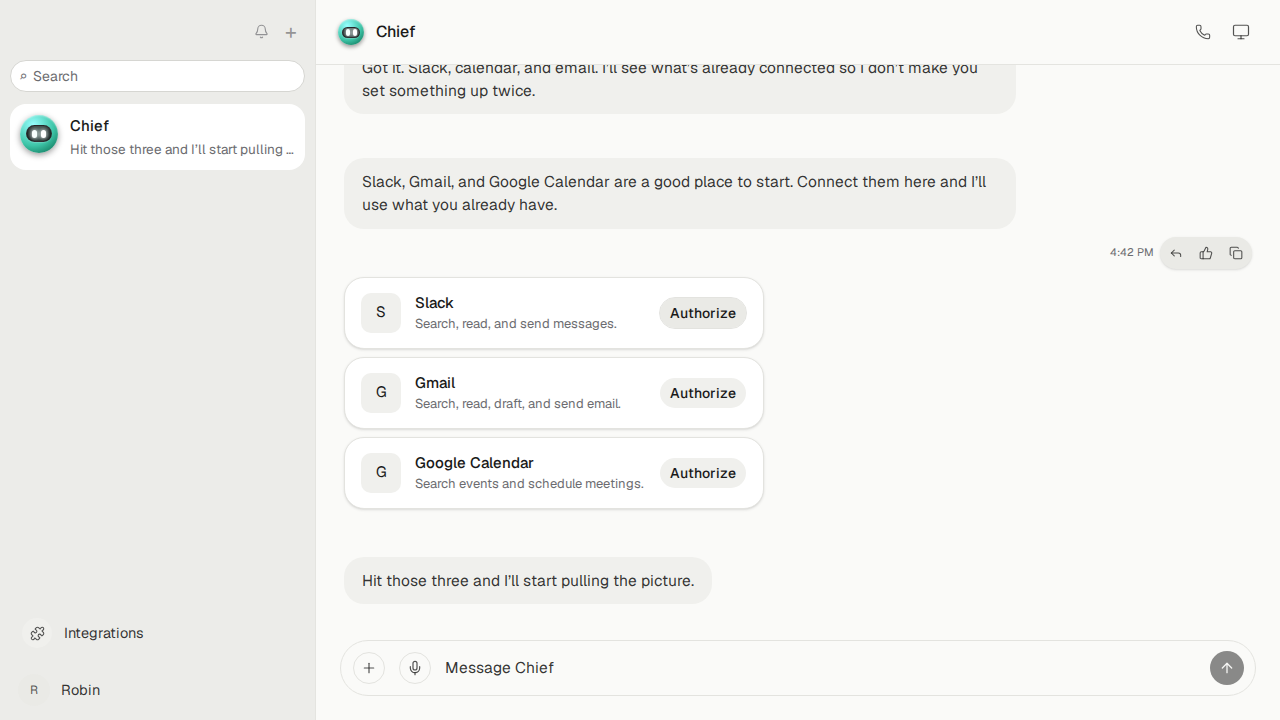Reply to the message with arrow icon
Image resolution: width=1280 pixels, height=720 pixels.
click(1176, 253)
